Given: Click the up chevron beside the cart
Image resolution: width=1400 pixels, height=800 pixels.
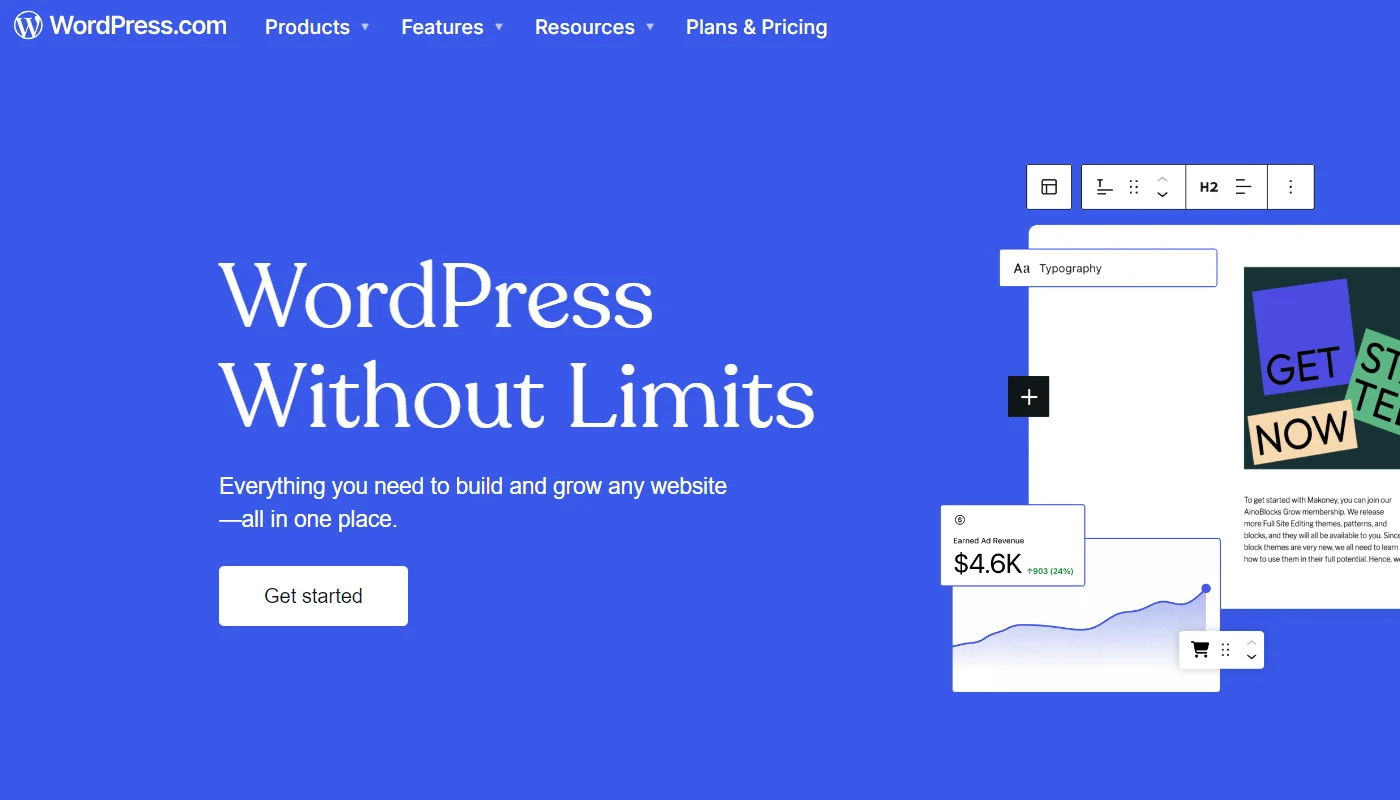Looking at the screenshot, I should point(1251,642).
